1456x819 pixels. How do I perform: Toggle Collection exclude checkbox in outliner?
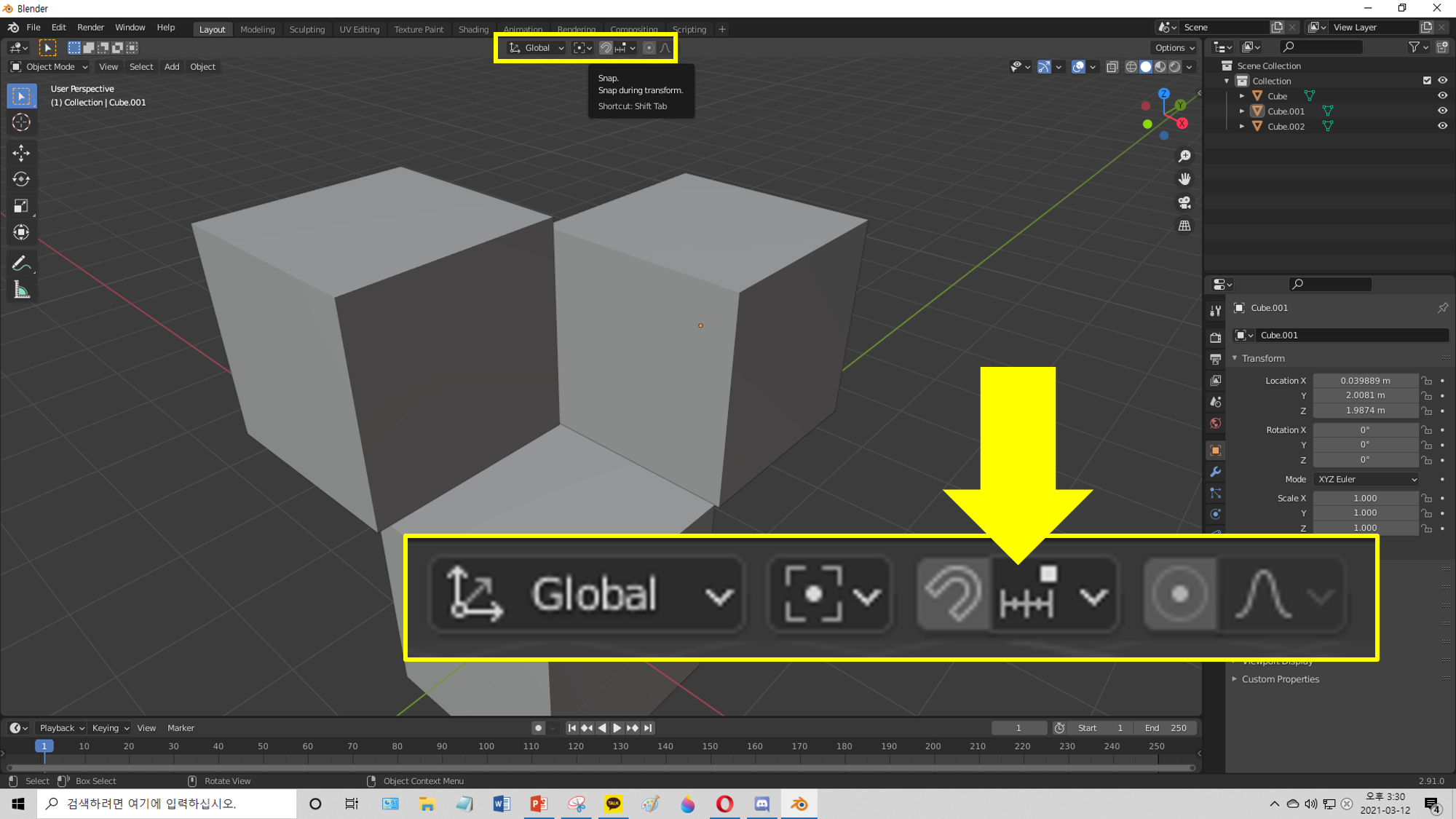pyautogui.click(x=1427, y=81)
